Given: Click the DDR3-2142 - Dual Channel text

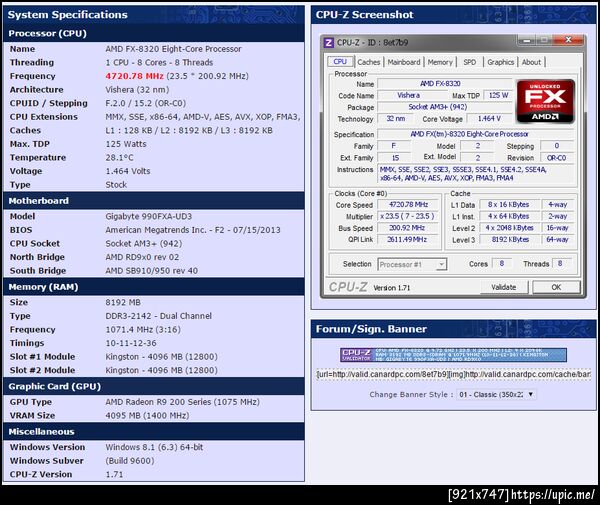Looking at the screenshot, I should coord(158,316).
